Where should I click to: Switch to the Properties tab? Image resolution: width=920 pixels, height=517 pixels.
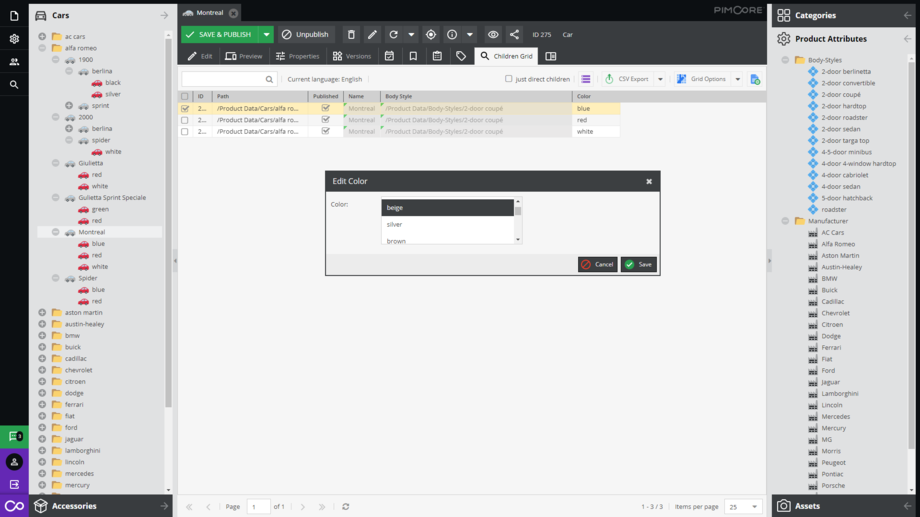297,57
